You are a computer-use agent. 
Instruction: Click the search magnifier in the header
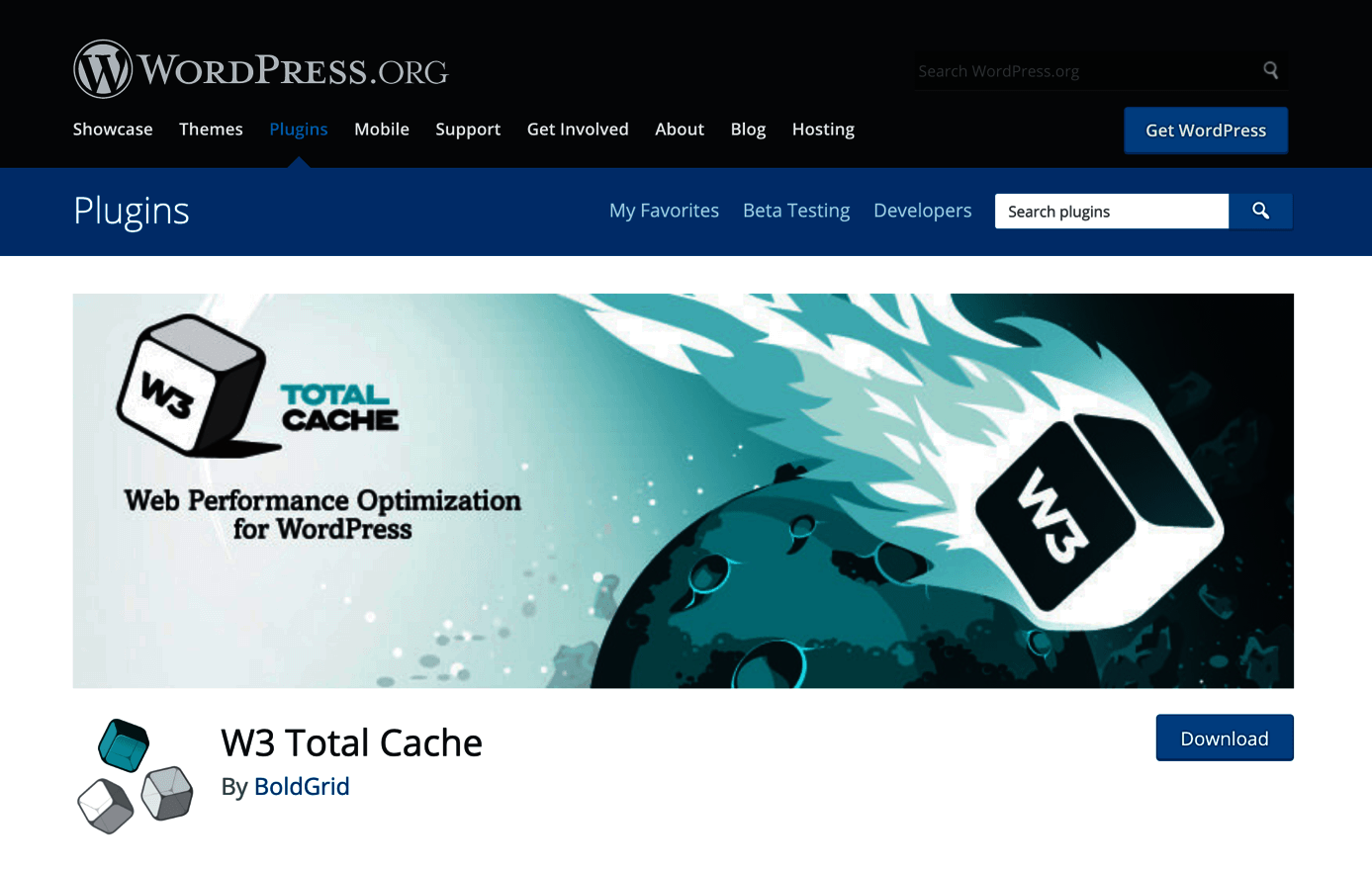[x=1270, y=70]
